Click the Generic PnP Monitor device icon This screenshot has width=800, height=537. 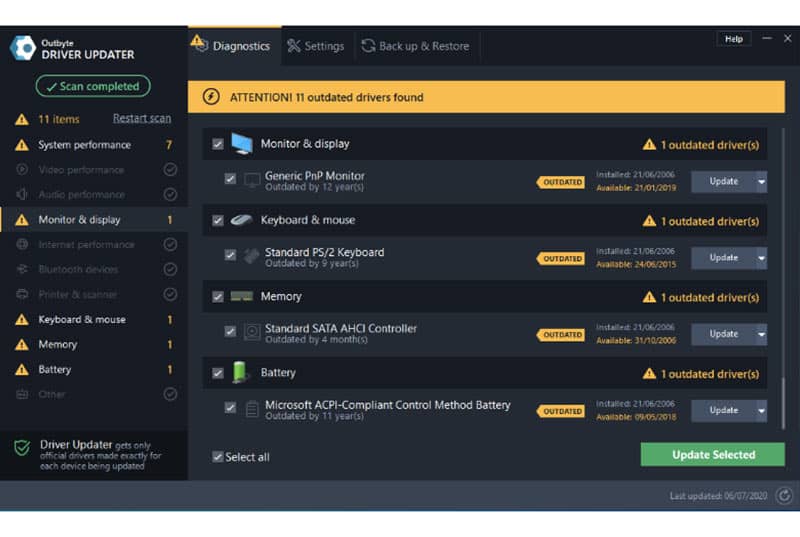coord(252,181)
